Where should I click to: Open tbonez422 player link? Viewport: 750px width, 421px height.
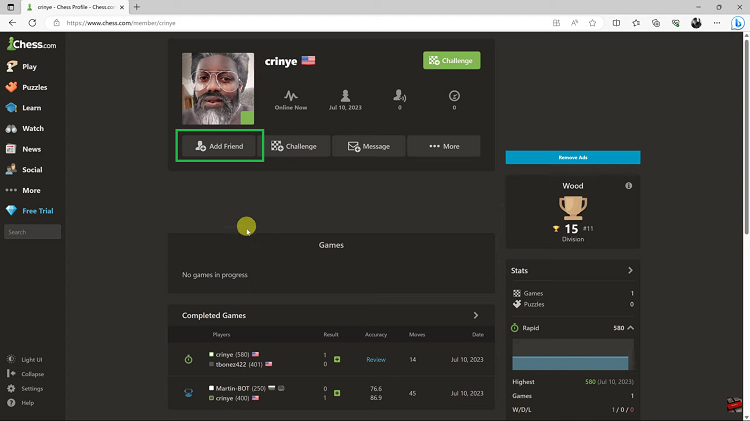(x=231, y=364)
